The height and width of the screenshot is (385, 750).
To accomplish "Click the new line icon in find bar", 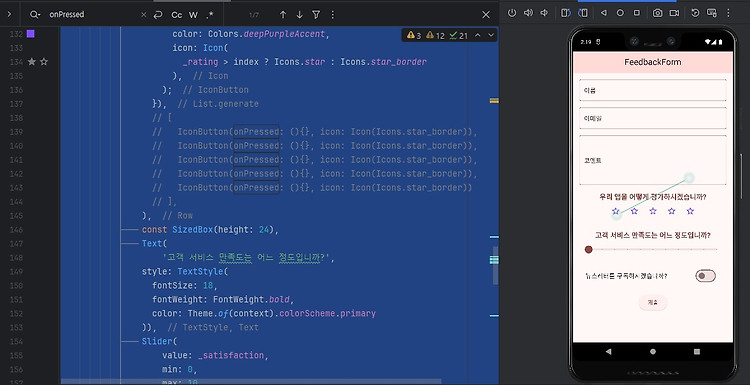I will pos(158,15).
